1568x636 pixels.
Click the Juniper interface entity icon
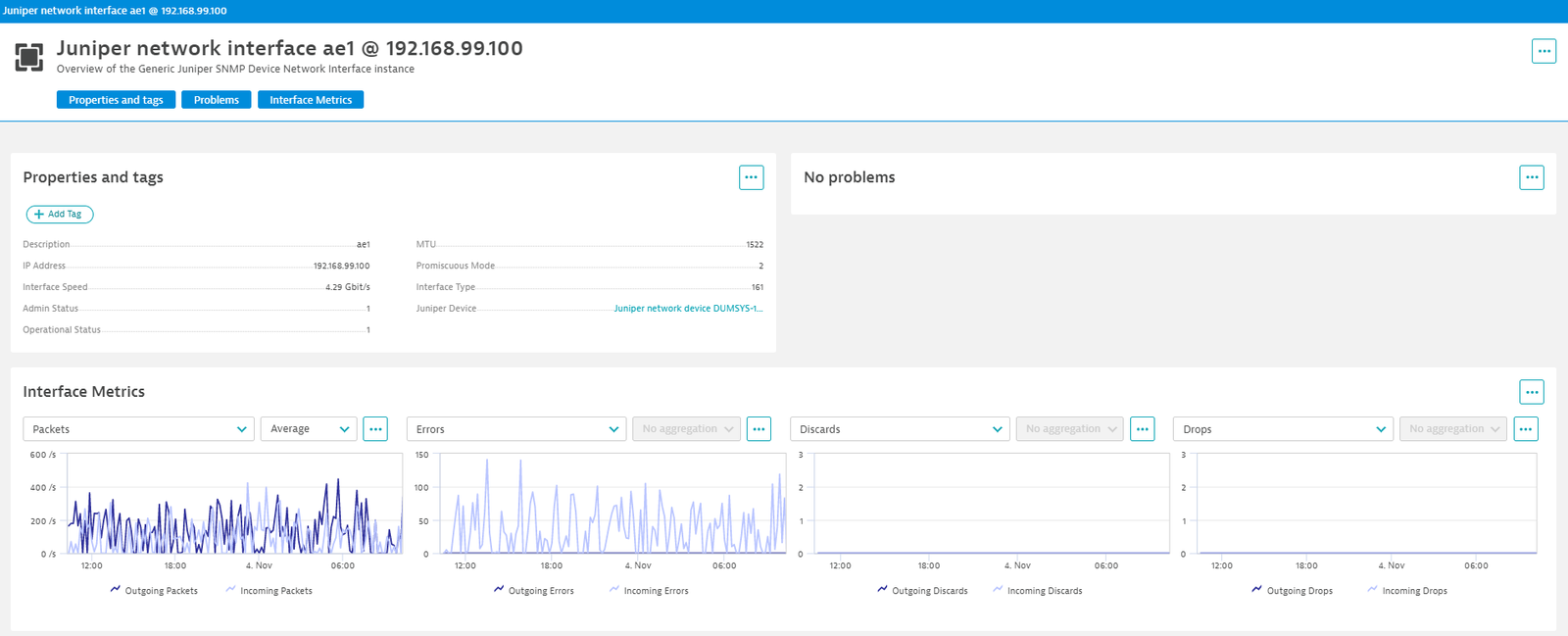point(29,57)
